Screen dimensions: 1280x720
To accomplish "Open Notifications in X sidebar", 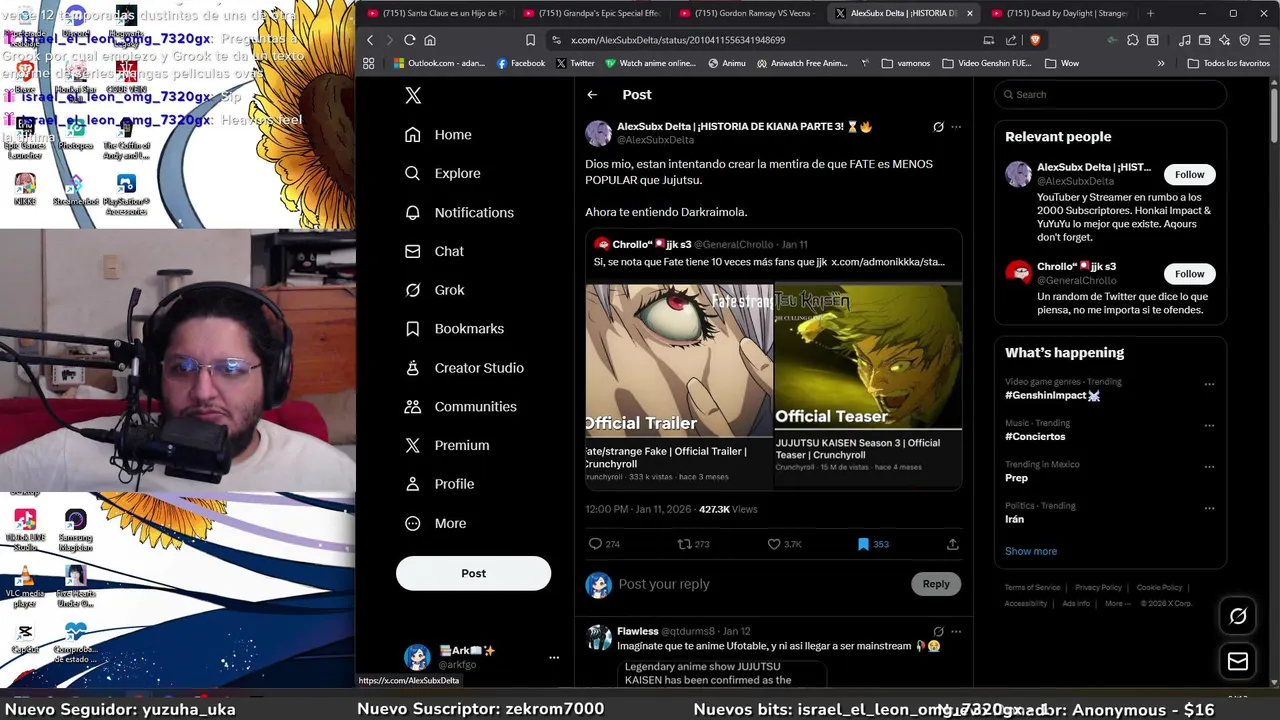I will 459,212.
